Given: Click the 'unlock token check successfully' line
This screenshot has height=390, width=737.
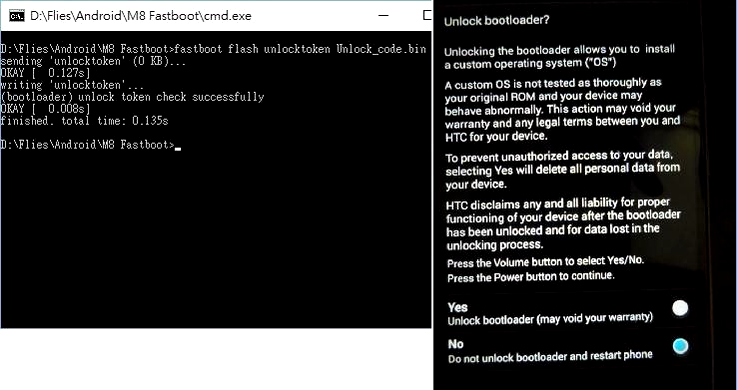Looking at the screenshot, I should (132, 97).
